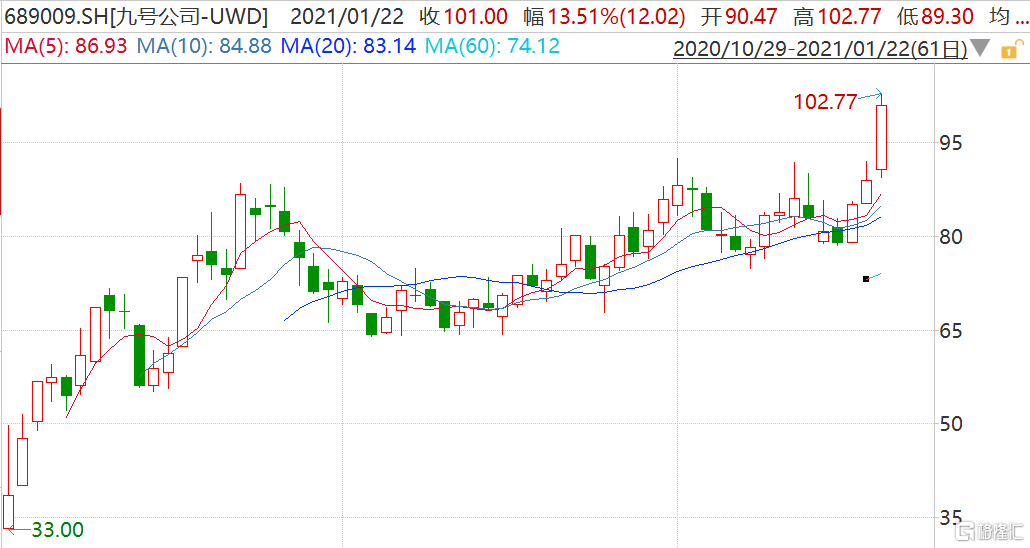The width and height of the screenshot is (1030, 548).
Task: Open the date range dropdown triangle
Action: pyautogui.click(x=980, y=48)
